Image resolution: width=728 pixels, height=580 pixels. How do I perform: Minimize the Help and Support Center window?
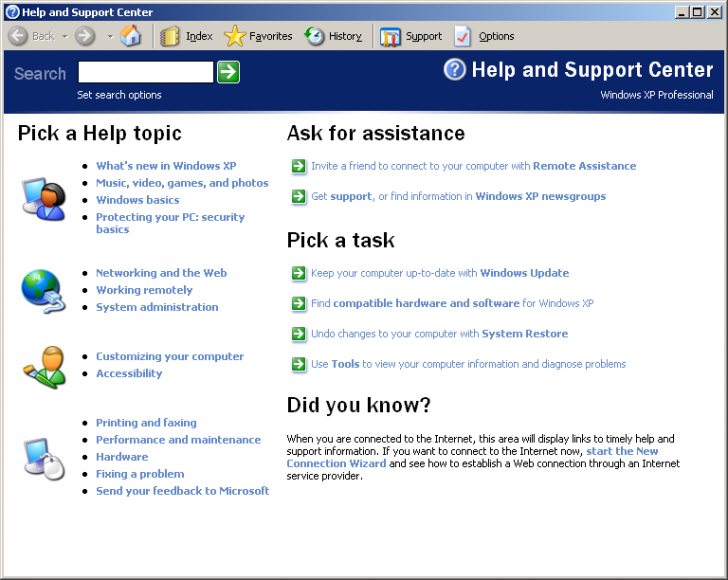[x=681, y=12]
